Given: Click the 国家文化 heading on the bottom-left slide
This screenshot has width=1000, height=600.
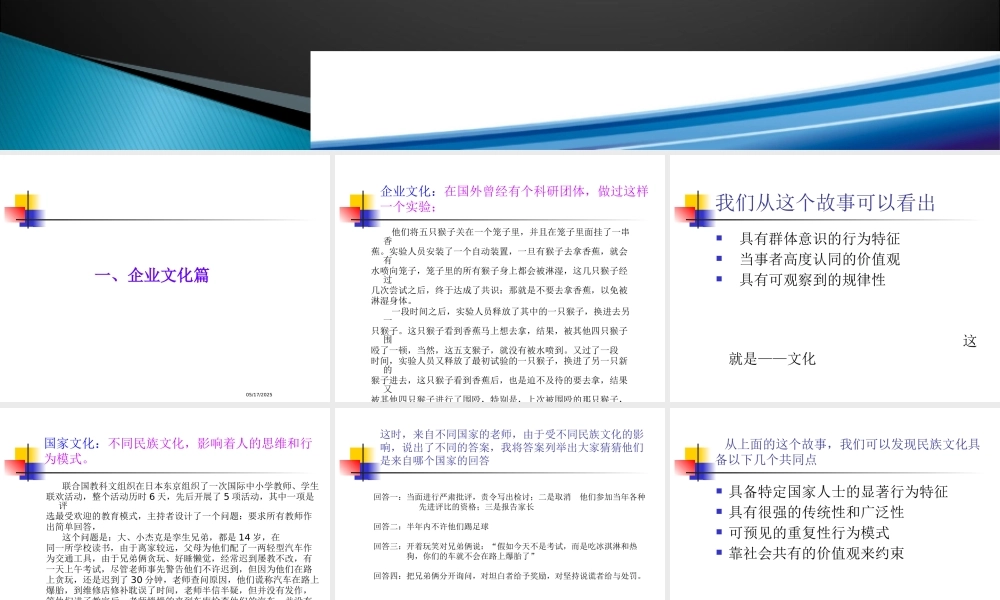Looking at the screenshot, I should click(x=75, y=442).
